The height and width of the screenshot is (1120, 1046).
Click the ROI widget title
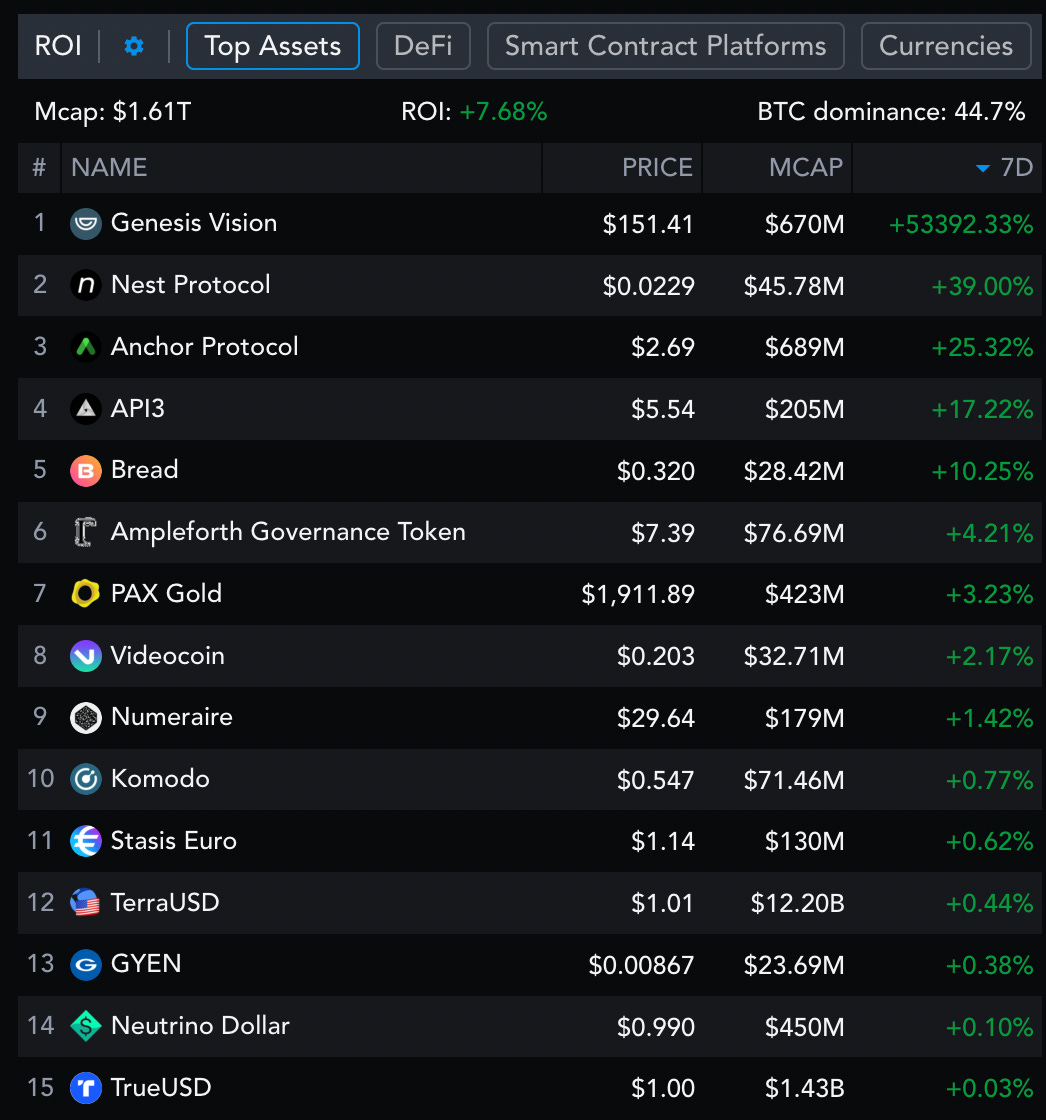tap(58, 46)
